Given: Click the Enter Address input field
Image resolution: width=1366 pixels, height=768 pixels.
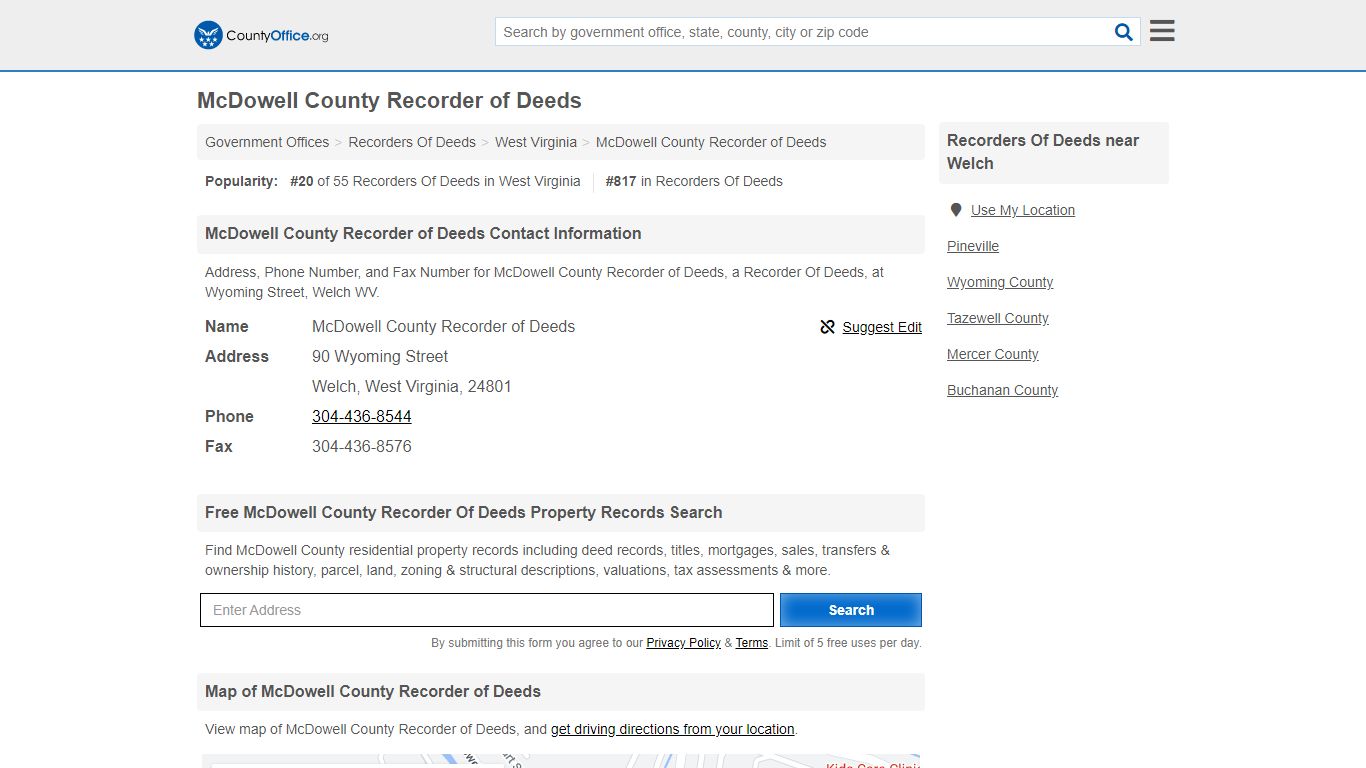Looking at the screenshot, I should tap(487, 610).
